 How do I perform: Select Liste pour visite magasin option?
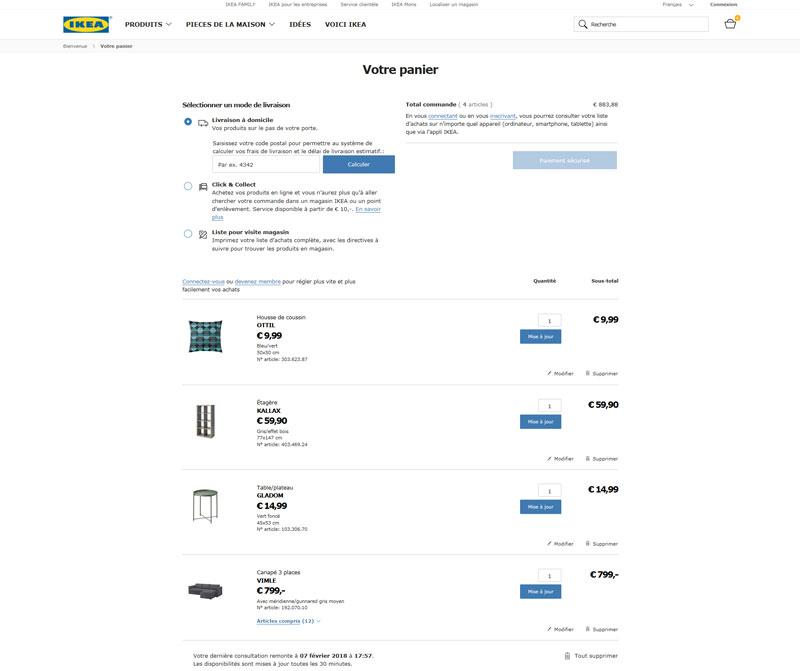click(188, 234)
